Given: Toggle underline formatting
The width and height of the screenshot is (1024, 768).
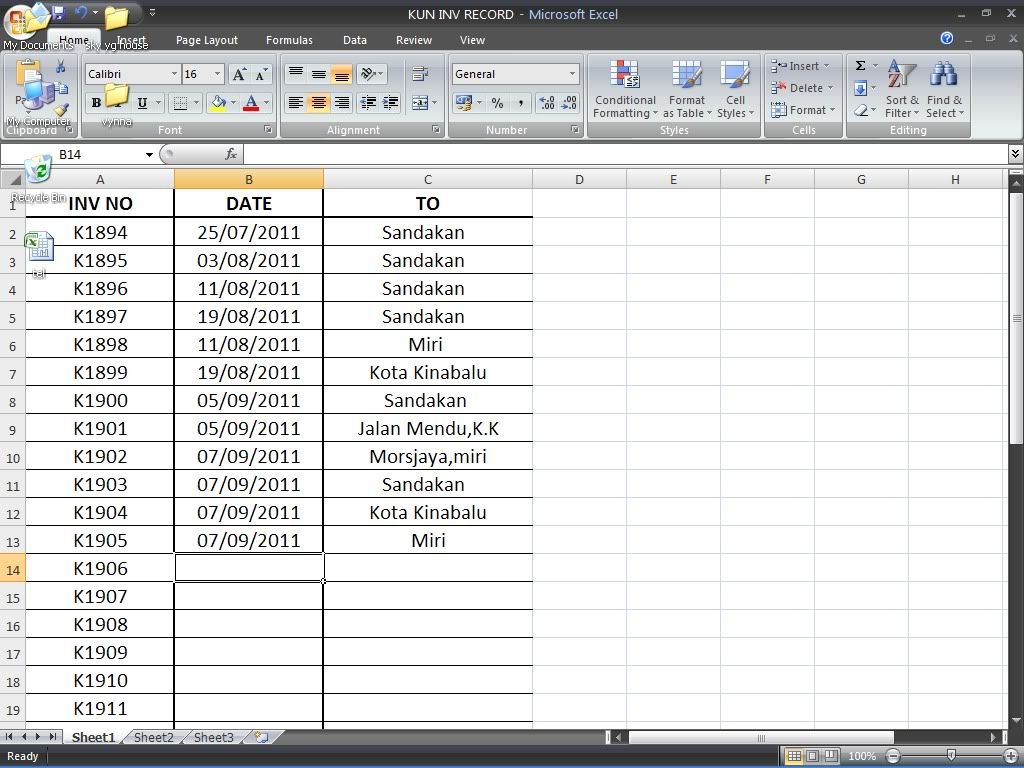Looking at the screenshot, I should pyautogui.click(x=142, y=103).
